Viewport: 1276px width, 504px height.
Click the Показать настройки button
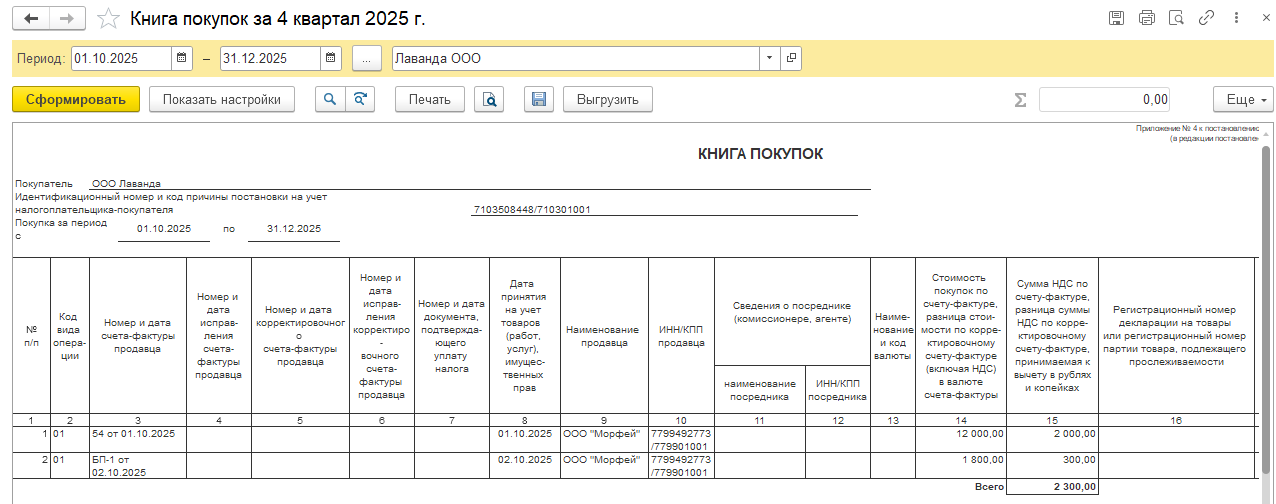pyautogui.click(x=222, y=99)
